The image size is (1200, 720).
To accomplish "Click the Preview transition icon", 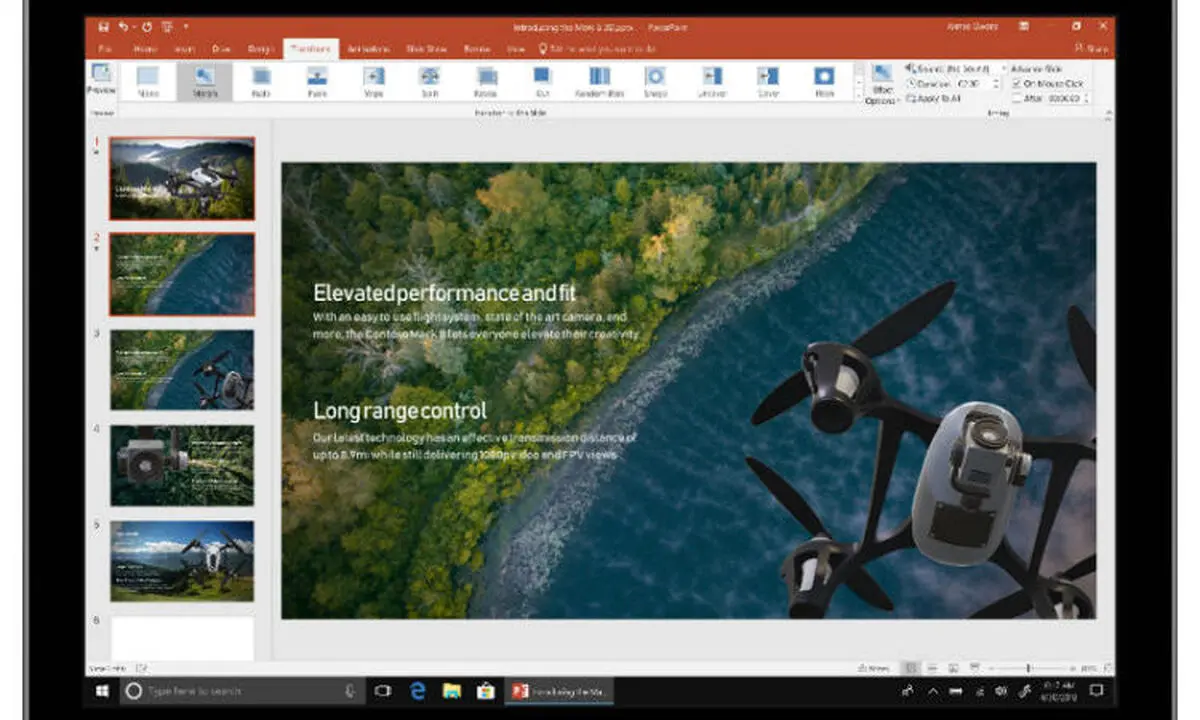I will click(101, 79).
